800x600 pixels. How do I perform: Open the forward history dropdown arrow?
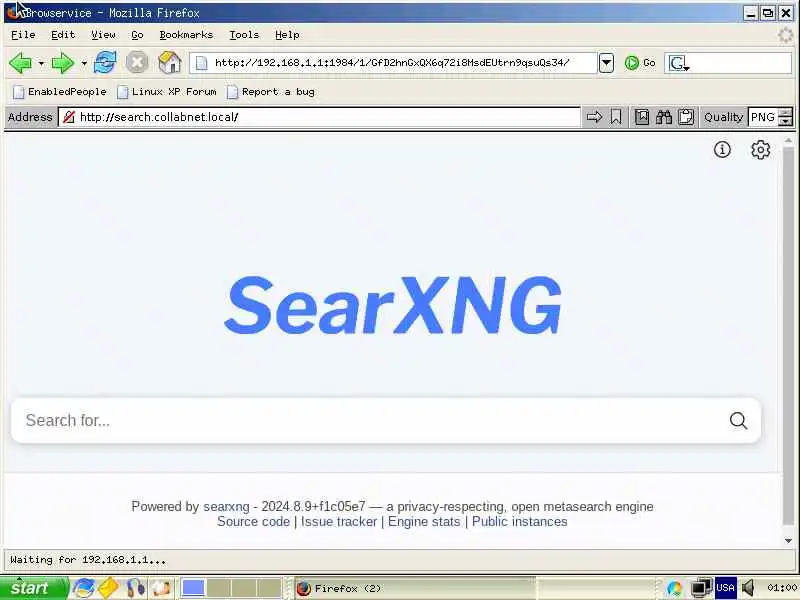tap(84, 64)
